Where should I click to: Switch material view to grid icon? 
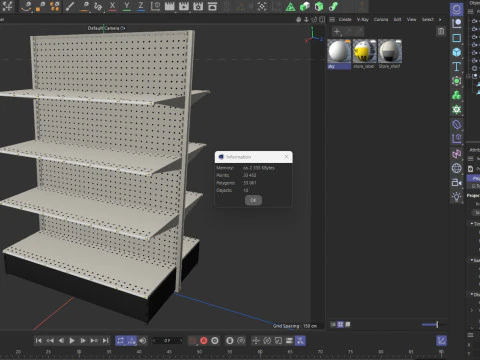coord(340,324)
